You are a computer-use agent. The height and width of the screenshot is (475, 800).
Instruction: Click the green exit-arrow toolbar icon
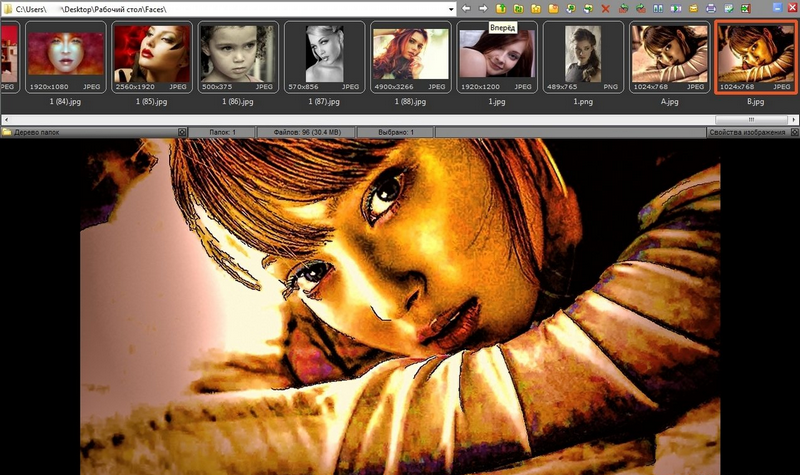746,8
